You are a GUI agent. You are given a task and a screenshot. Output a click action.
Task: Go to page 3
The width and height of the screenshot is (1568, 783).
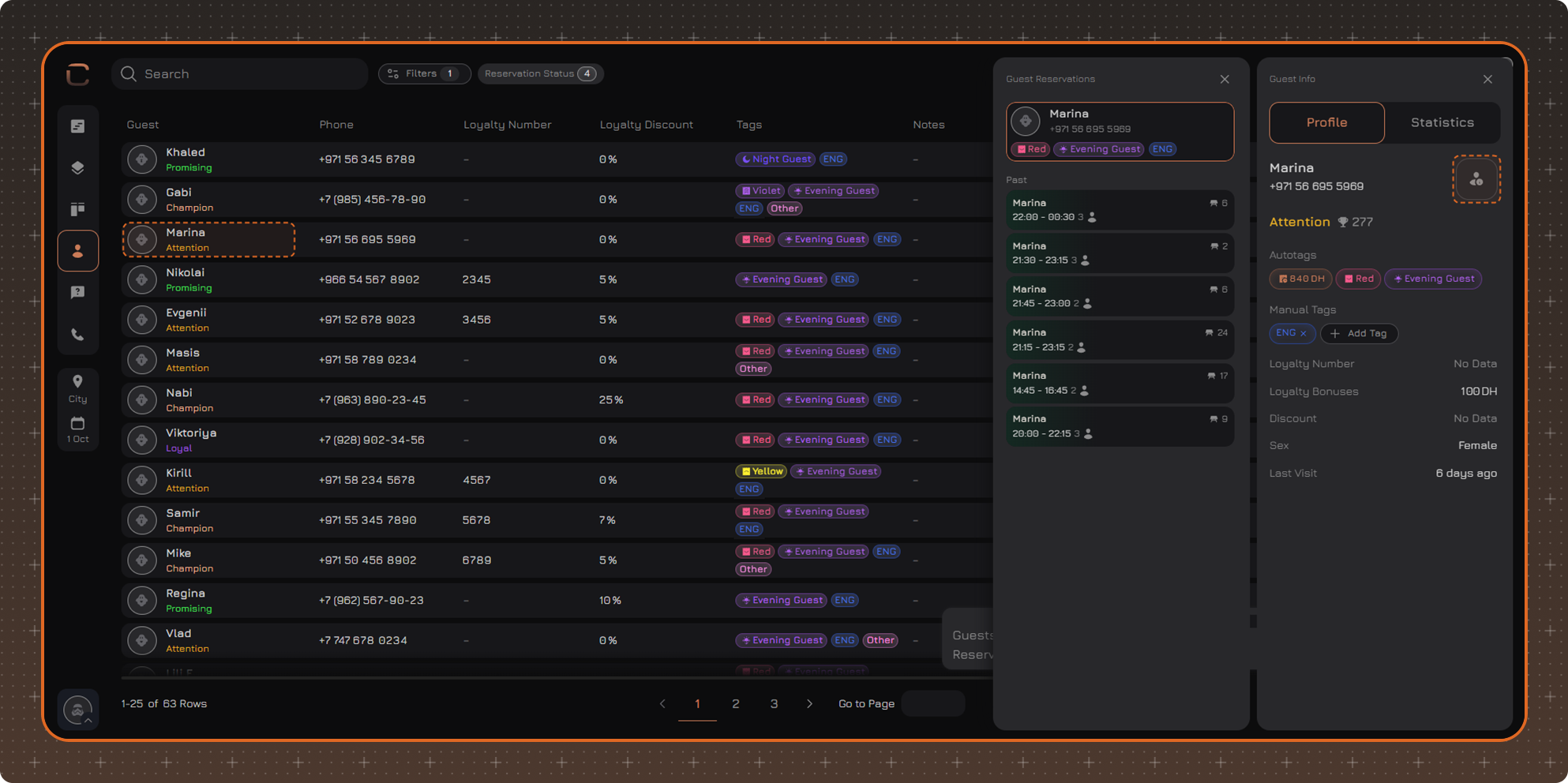point(774,703)
